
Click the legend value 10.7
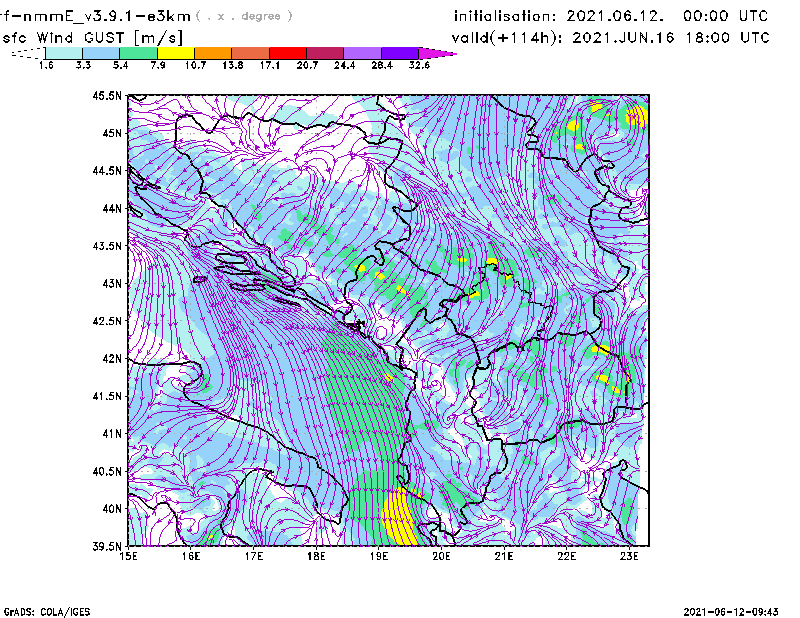(195, 65)
